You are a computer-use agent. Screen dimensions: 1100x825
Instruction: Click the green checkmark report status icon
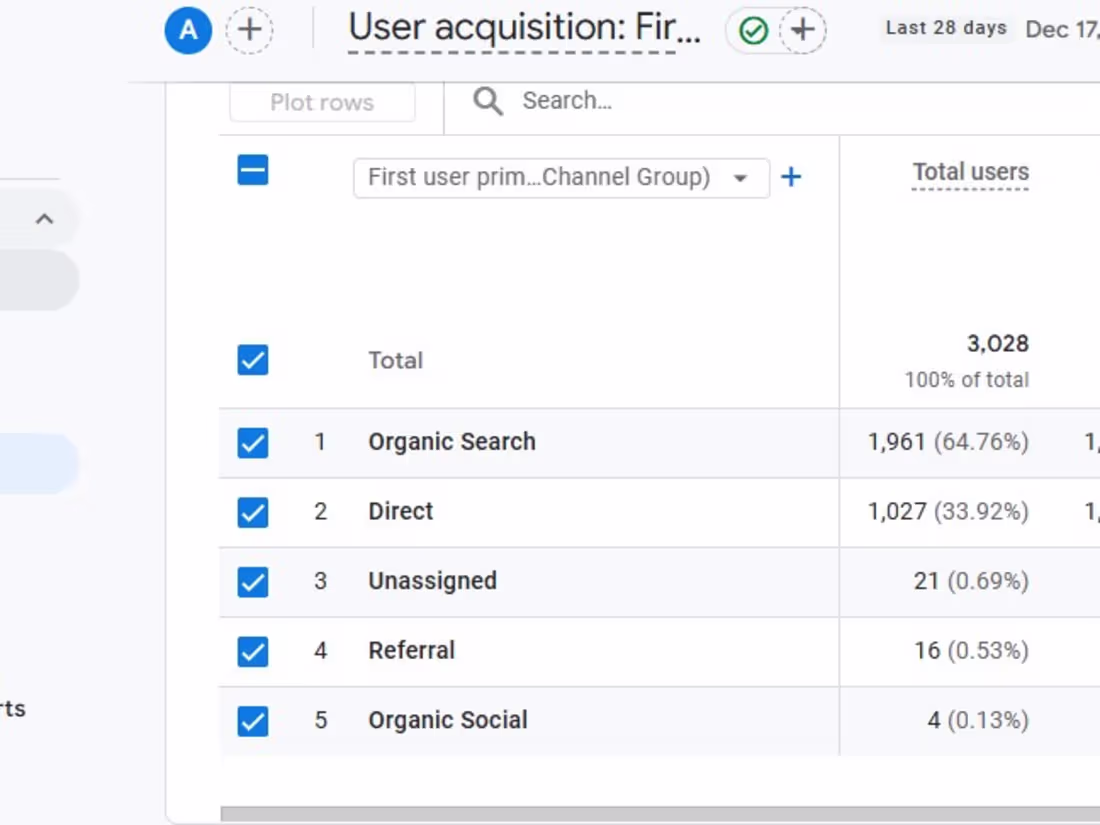(x=753, y=31)
